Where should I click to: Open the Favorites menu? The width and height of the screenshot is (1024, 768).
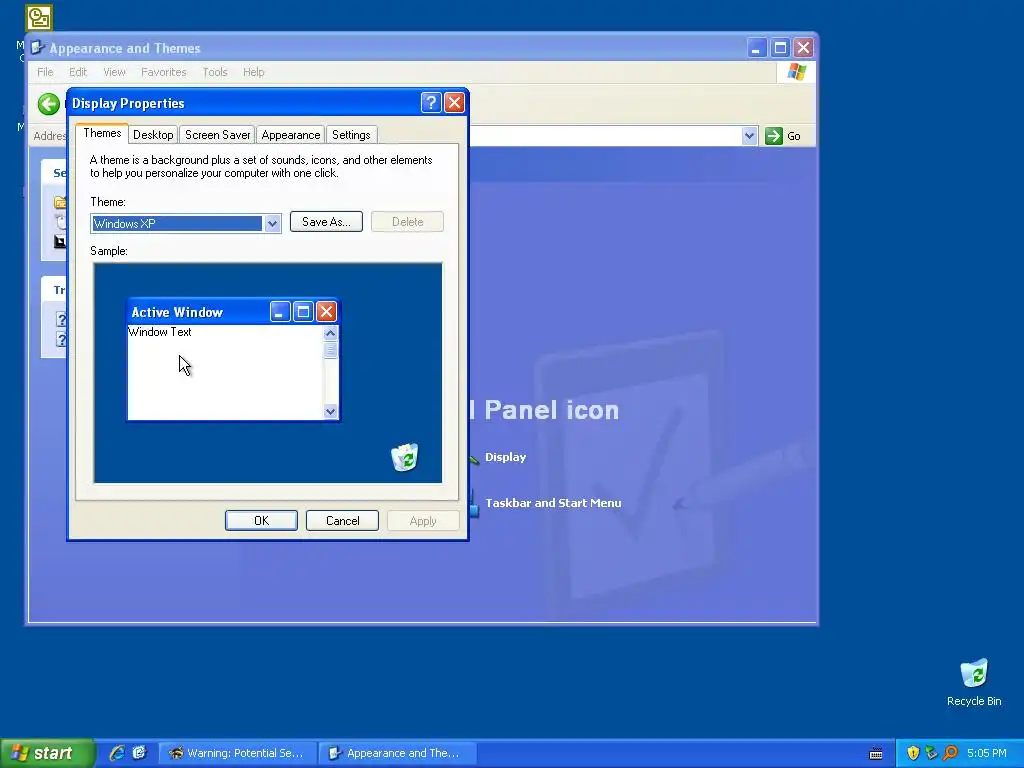(164, 72)
